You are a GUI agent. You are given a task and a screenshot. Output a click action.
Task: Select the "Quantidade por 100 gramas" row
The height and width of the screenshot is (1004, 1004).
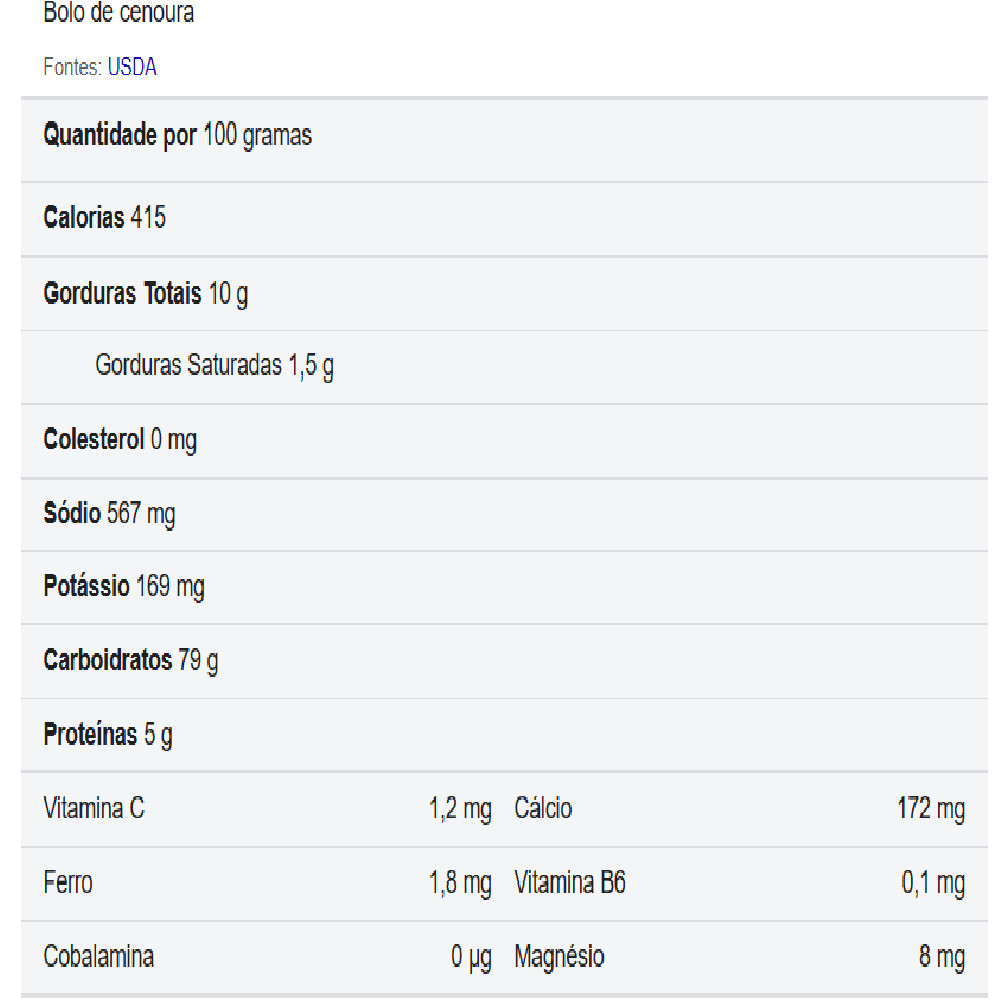[178, 136]
